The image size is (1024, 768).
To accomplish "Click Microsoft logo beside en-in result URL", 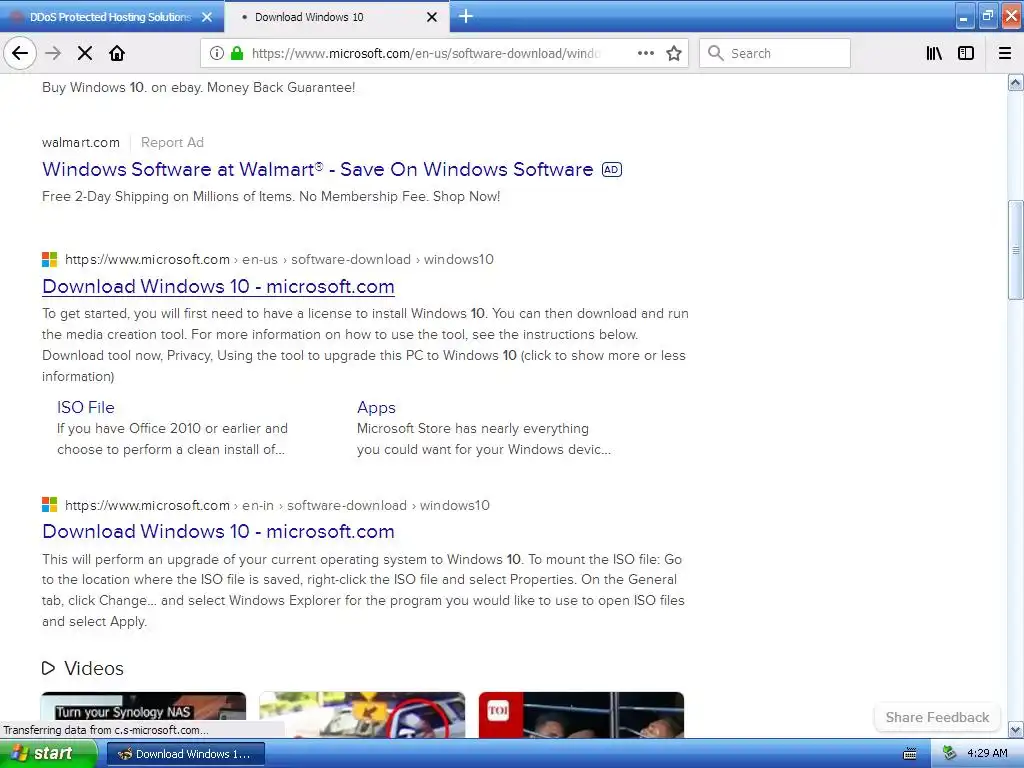I will (50, 505).
